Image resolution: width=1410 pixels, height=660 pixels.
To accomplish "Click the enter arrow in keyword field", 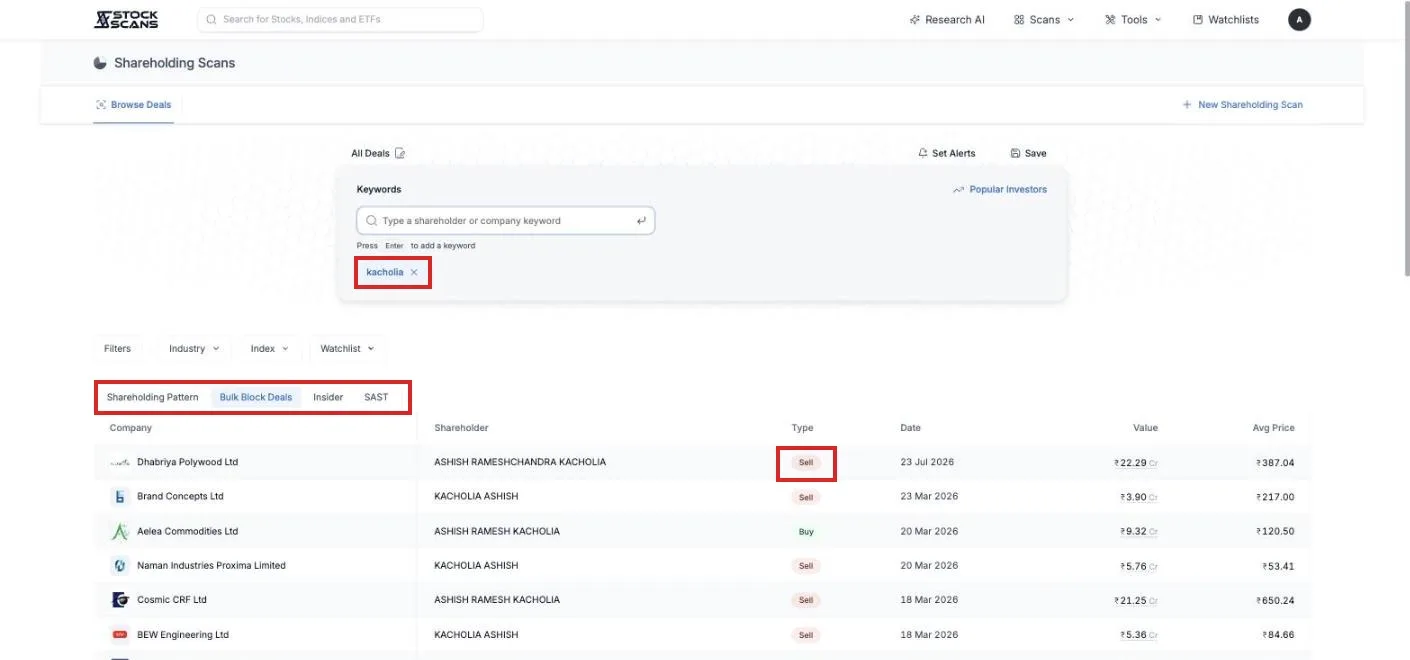I will (641, 221).
